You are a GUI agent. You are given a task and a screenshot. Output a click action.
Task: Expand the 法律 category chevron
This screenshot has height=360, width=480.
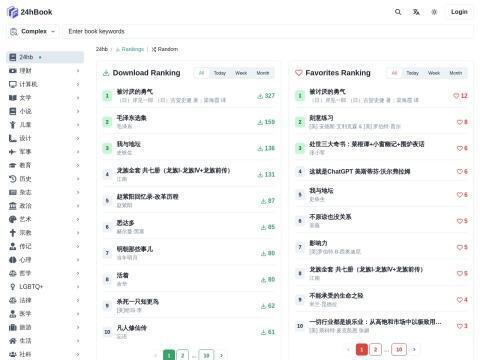click(x=78, y=300)
